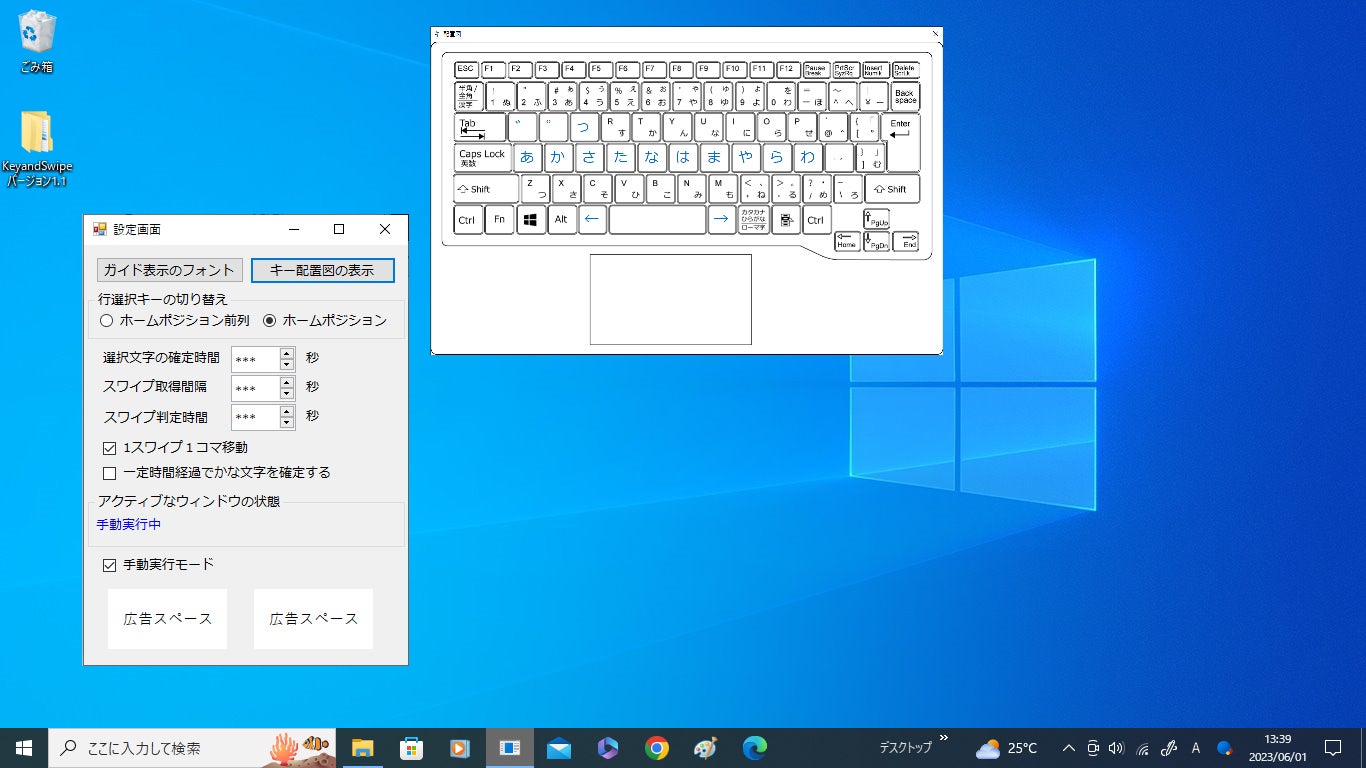Viewport: 1366px width, 768px height.
Task: Open the Mail app in taskbar
Action: pos(558,748)
